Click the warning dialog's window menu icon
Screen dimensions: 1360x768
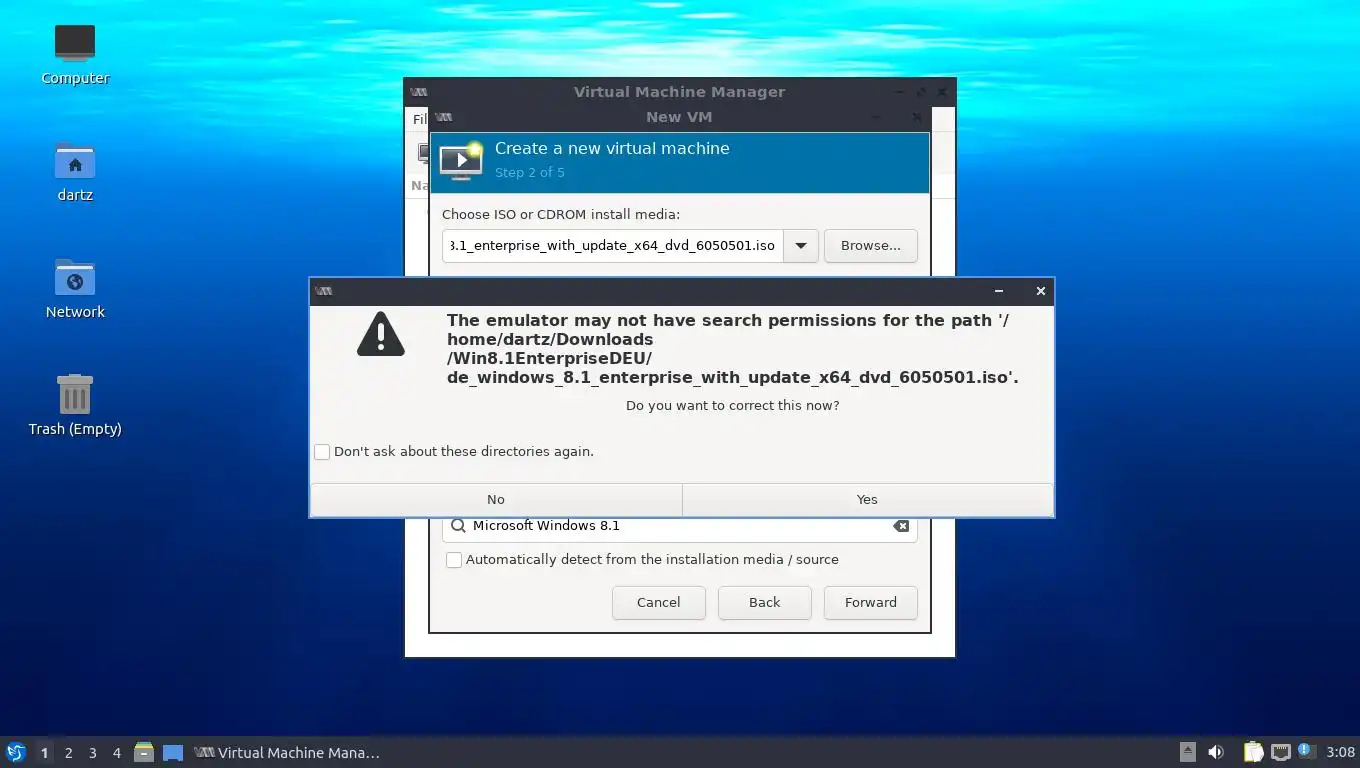pos(323,291)
